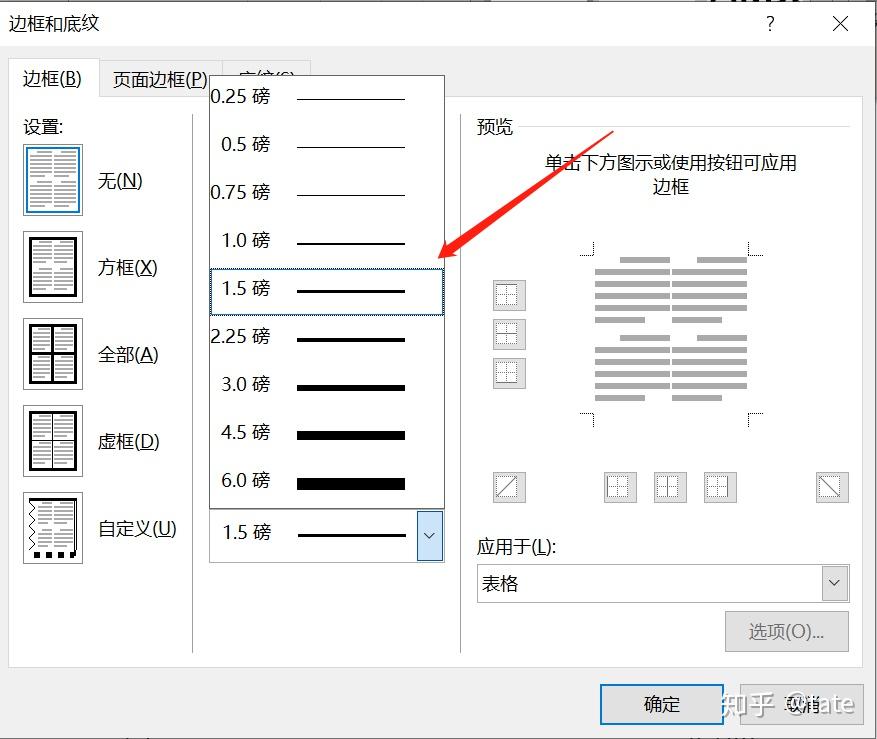Close the 边框和底纹 dialog

click(x=840, y=23)
